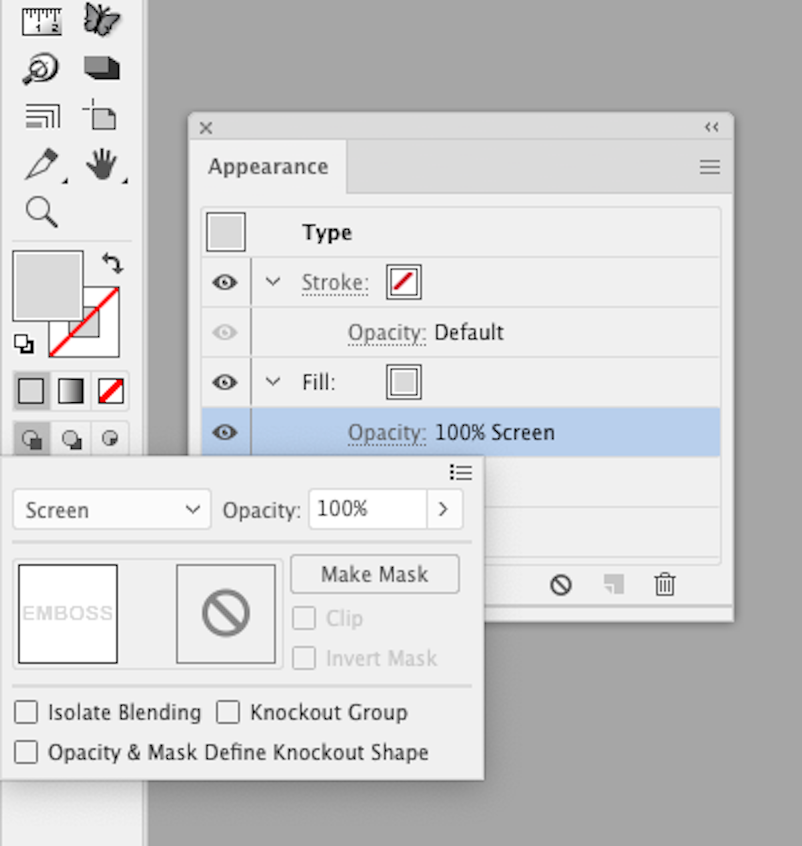Reset to default fill and stroke
Screen dimensions: 802x846
[23, 344]
